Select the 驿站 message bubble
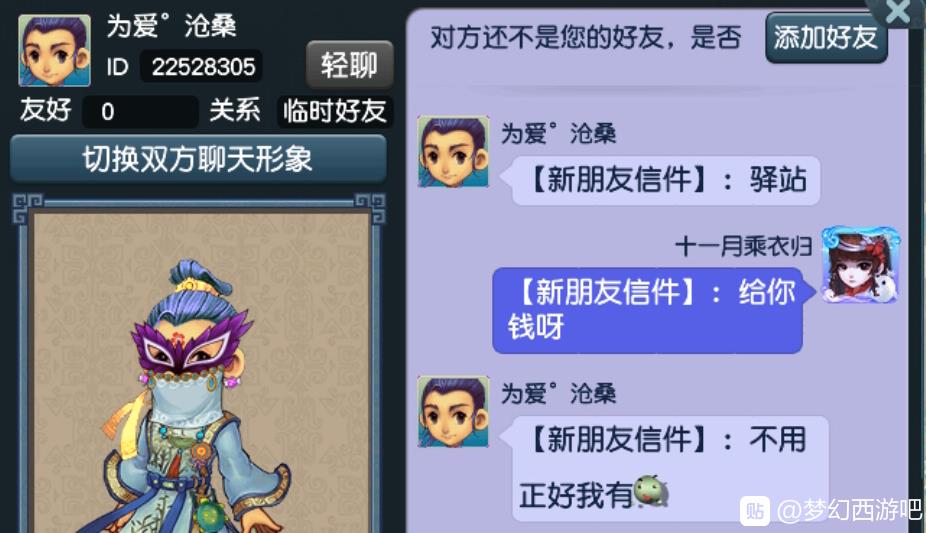 [666, 180]
